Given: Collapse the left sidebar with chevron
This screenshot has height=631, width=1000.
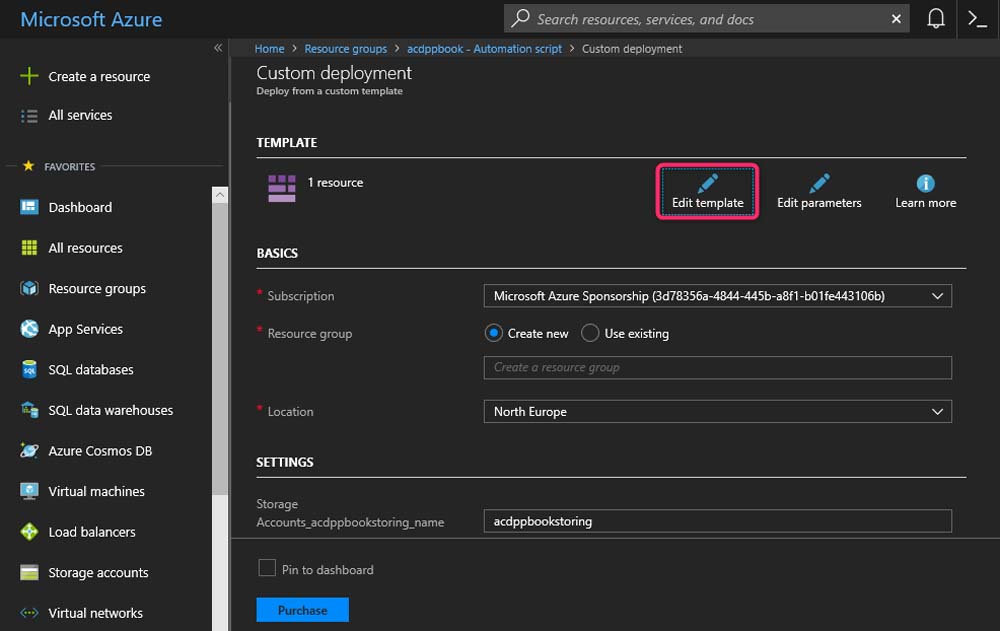Looking at the screenshot, I should pyautogui.click(x=218, y=48).
